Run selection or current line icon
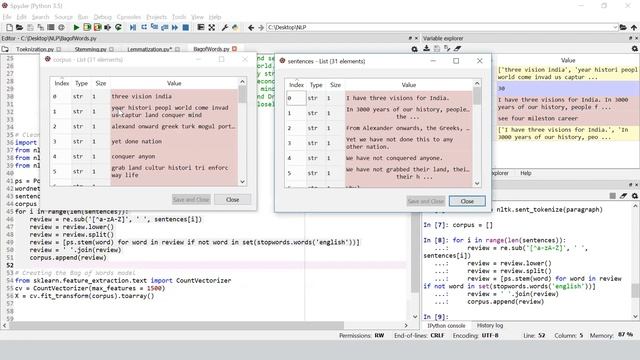This screenshot has height=360, width=640. [x=108, y=27]
